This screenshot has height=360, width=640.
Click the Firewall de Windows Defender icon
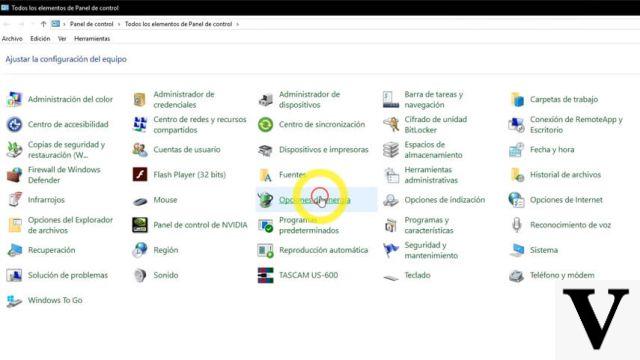pyautogui.click(x=15, y=175)
